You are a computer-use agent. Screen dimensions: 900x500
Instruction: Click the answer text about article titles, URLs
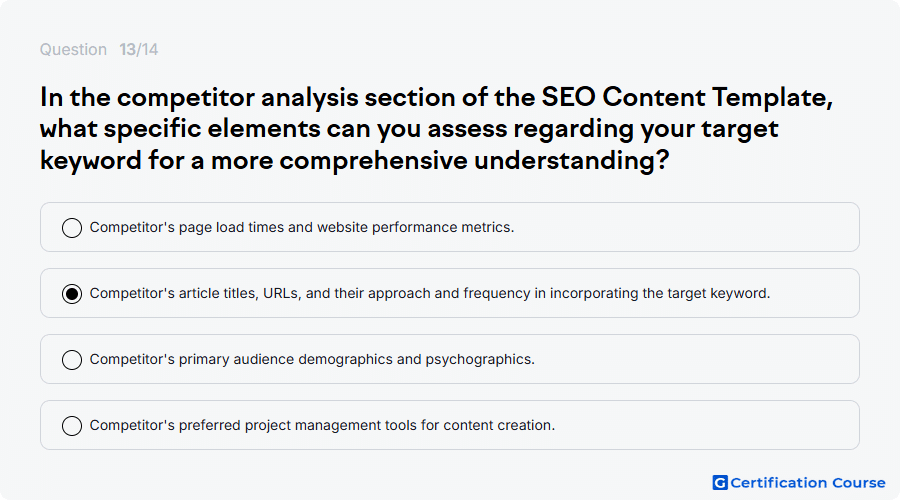(x=430, y=293)
